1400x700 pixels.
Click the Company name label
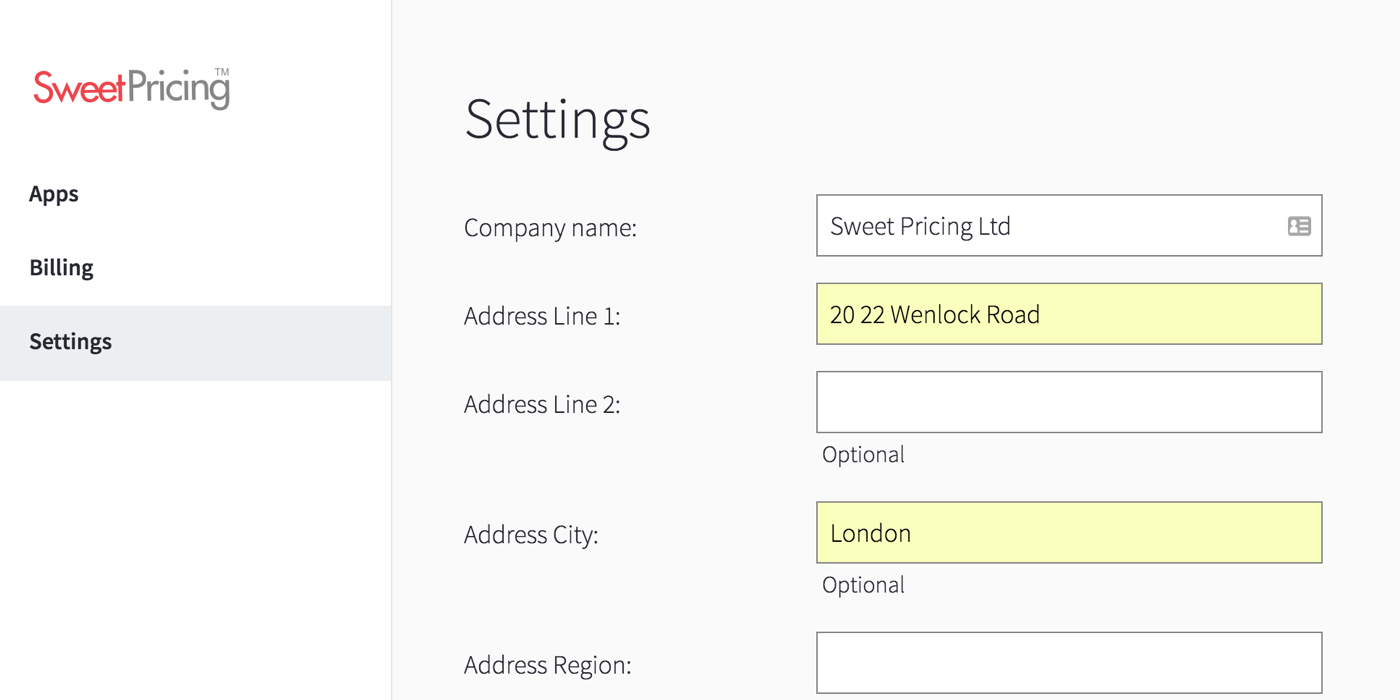550,228
